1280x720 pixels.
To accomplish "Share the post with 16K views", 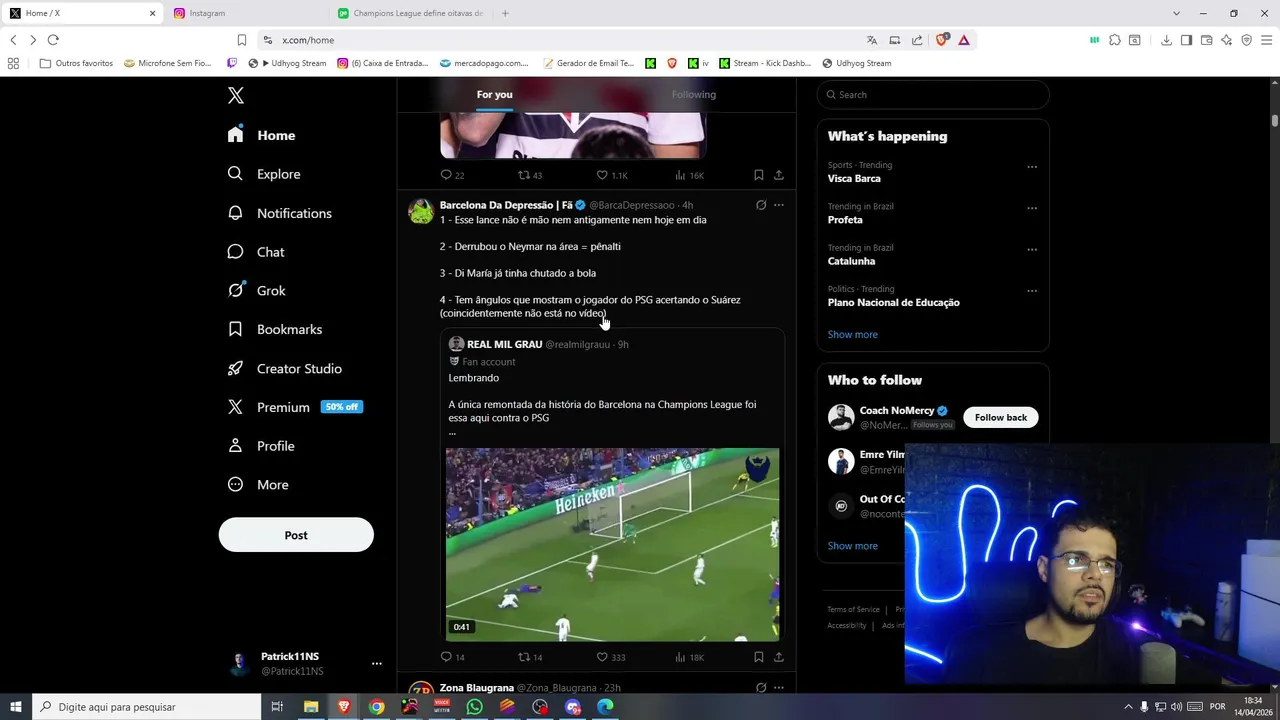I will pyautogui.click(x=778, y=175).
